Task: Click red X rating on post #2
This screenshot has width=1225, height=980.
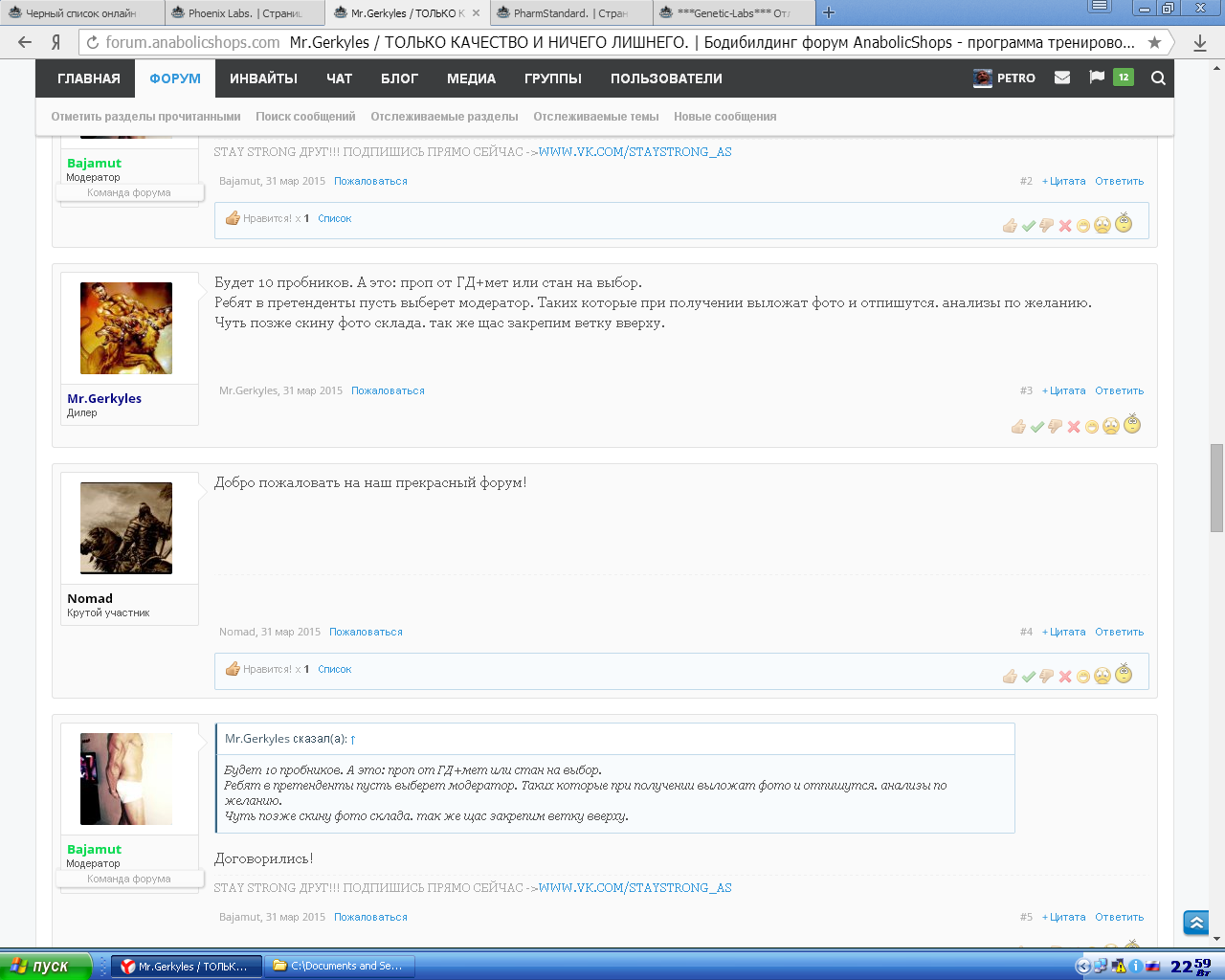Action: 1064,226
